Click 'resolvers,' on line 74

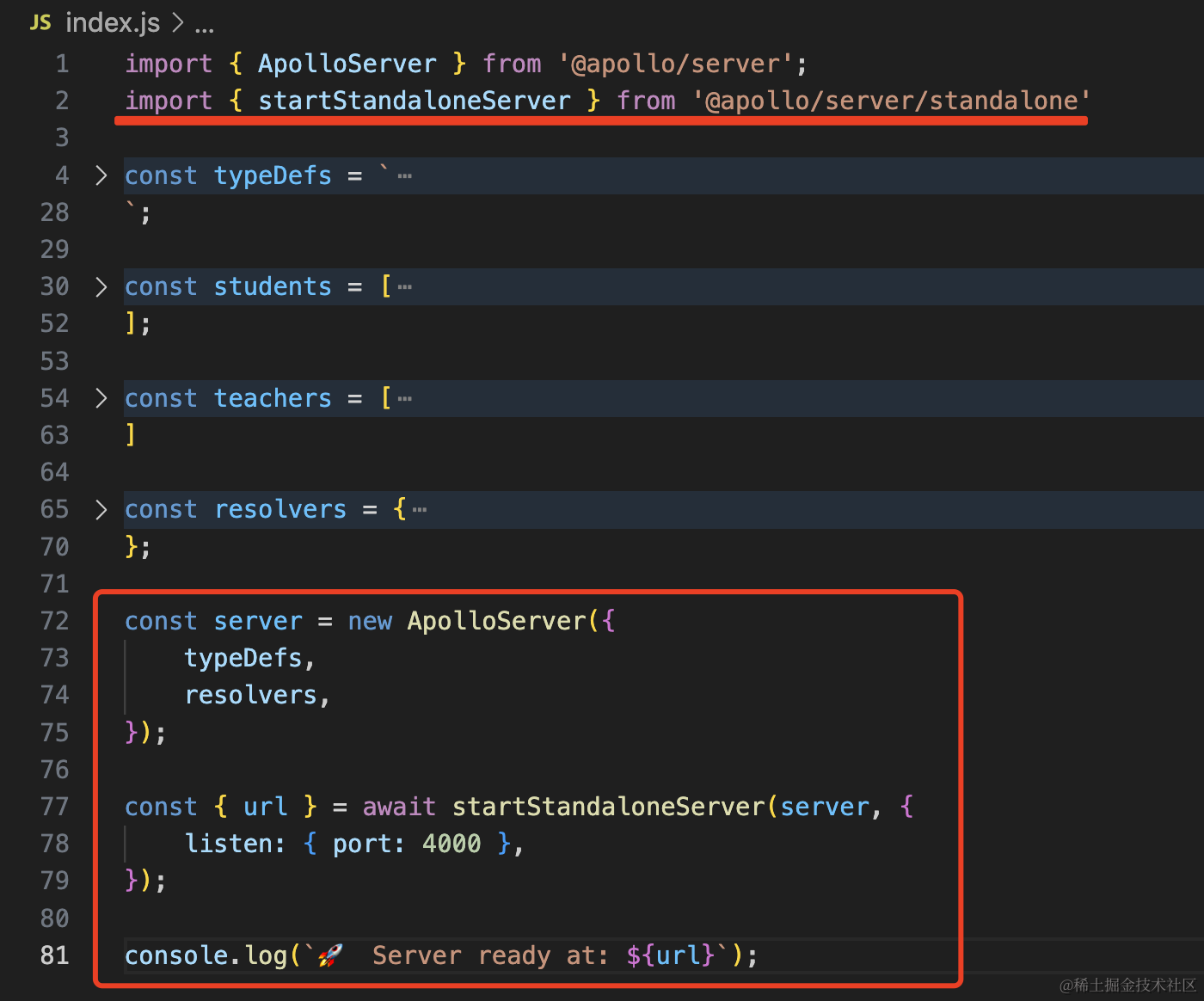click(258, 695)
